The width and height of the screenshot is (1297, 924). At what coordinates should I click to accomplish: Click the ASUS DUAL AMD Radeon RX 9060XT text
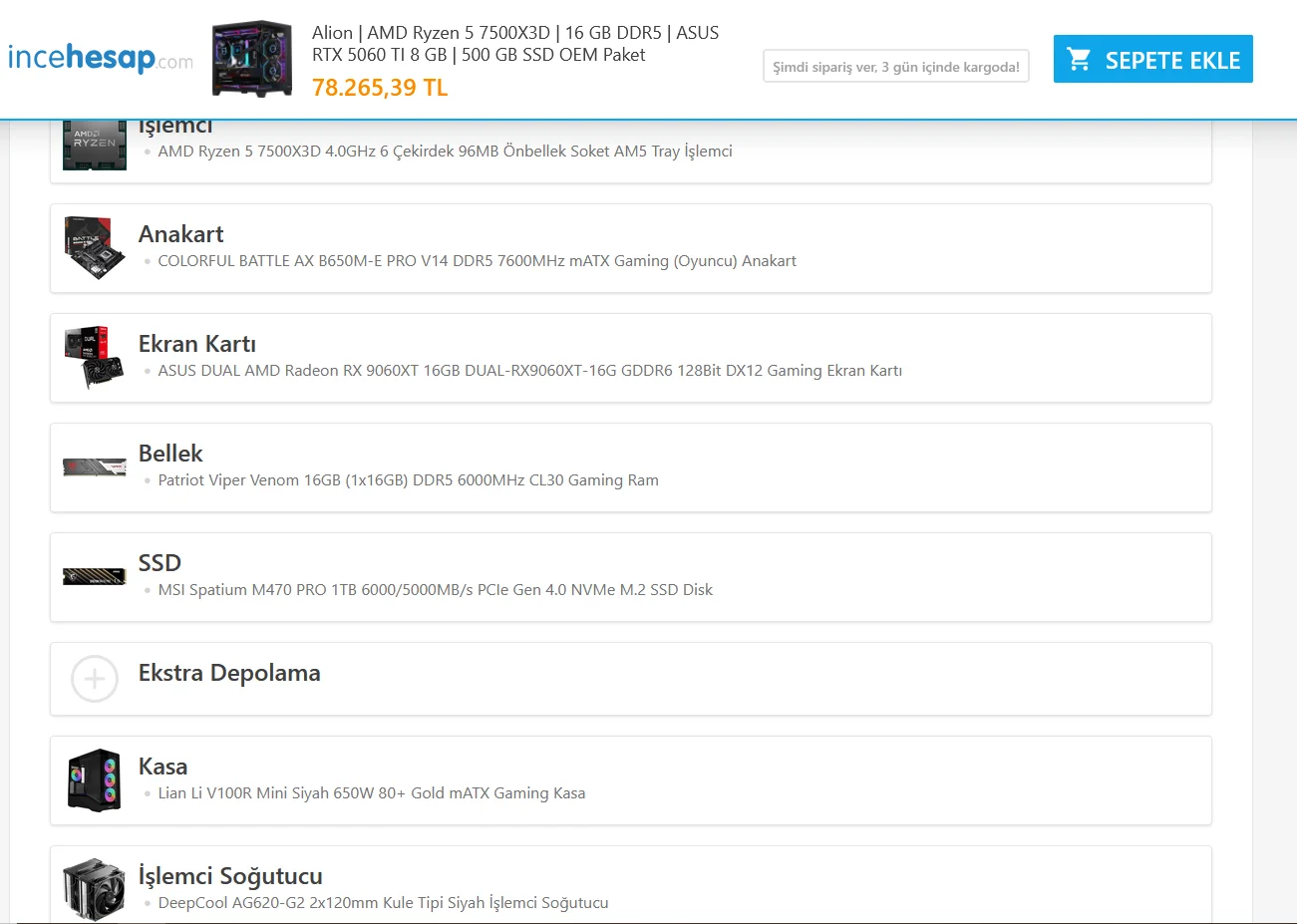[529, 371]
